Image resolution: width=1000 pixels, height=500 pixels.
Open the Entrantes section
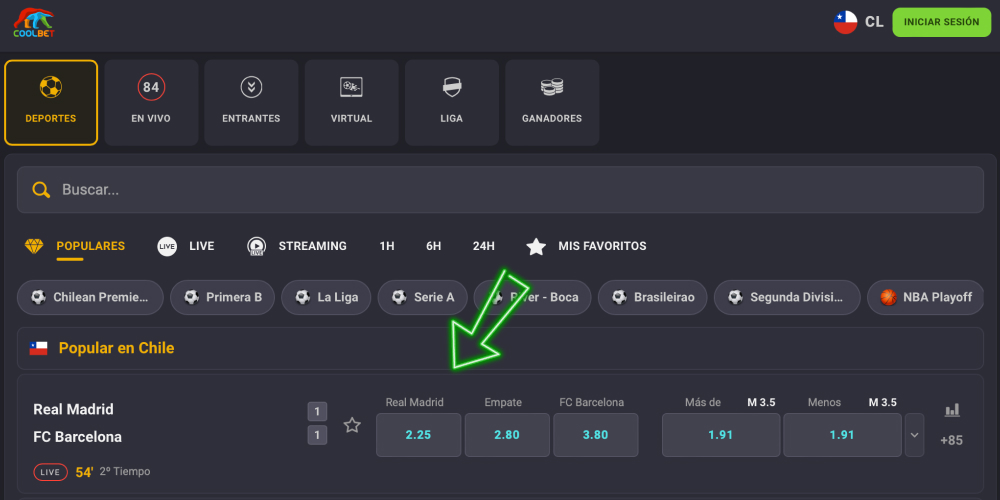coord(251,103)
